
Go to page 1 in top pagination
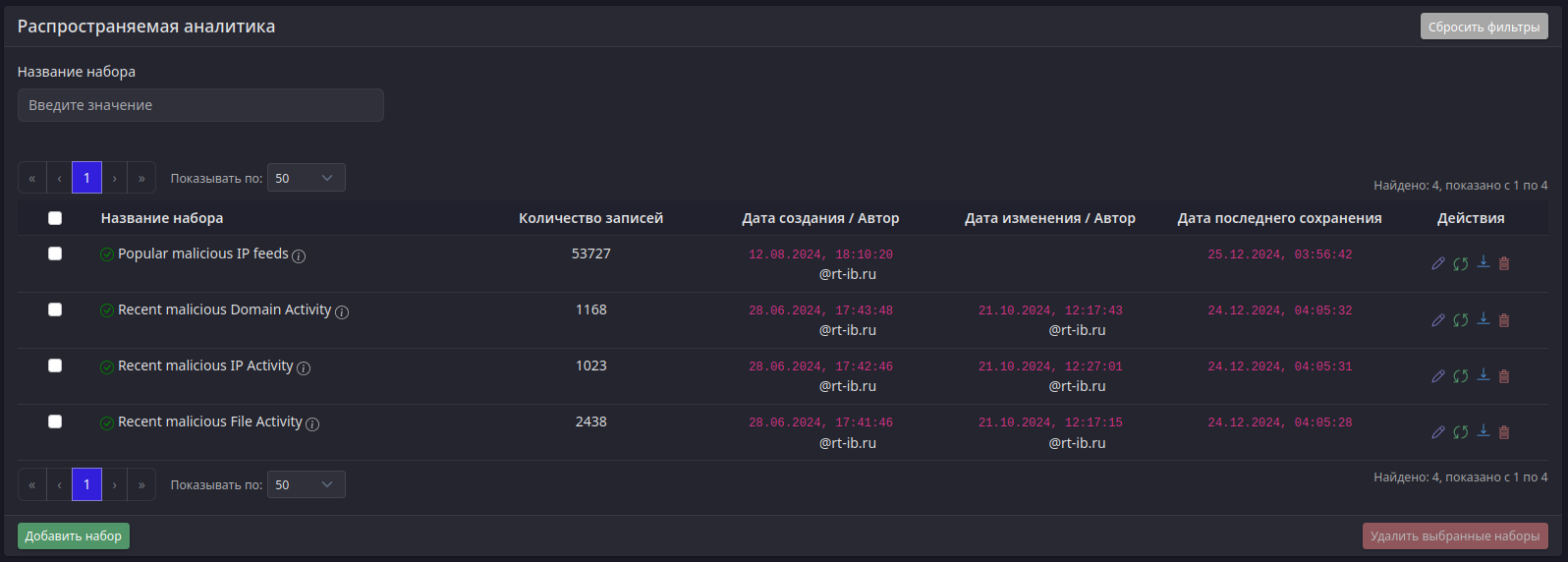[x=86, y=178]
